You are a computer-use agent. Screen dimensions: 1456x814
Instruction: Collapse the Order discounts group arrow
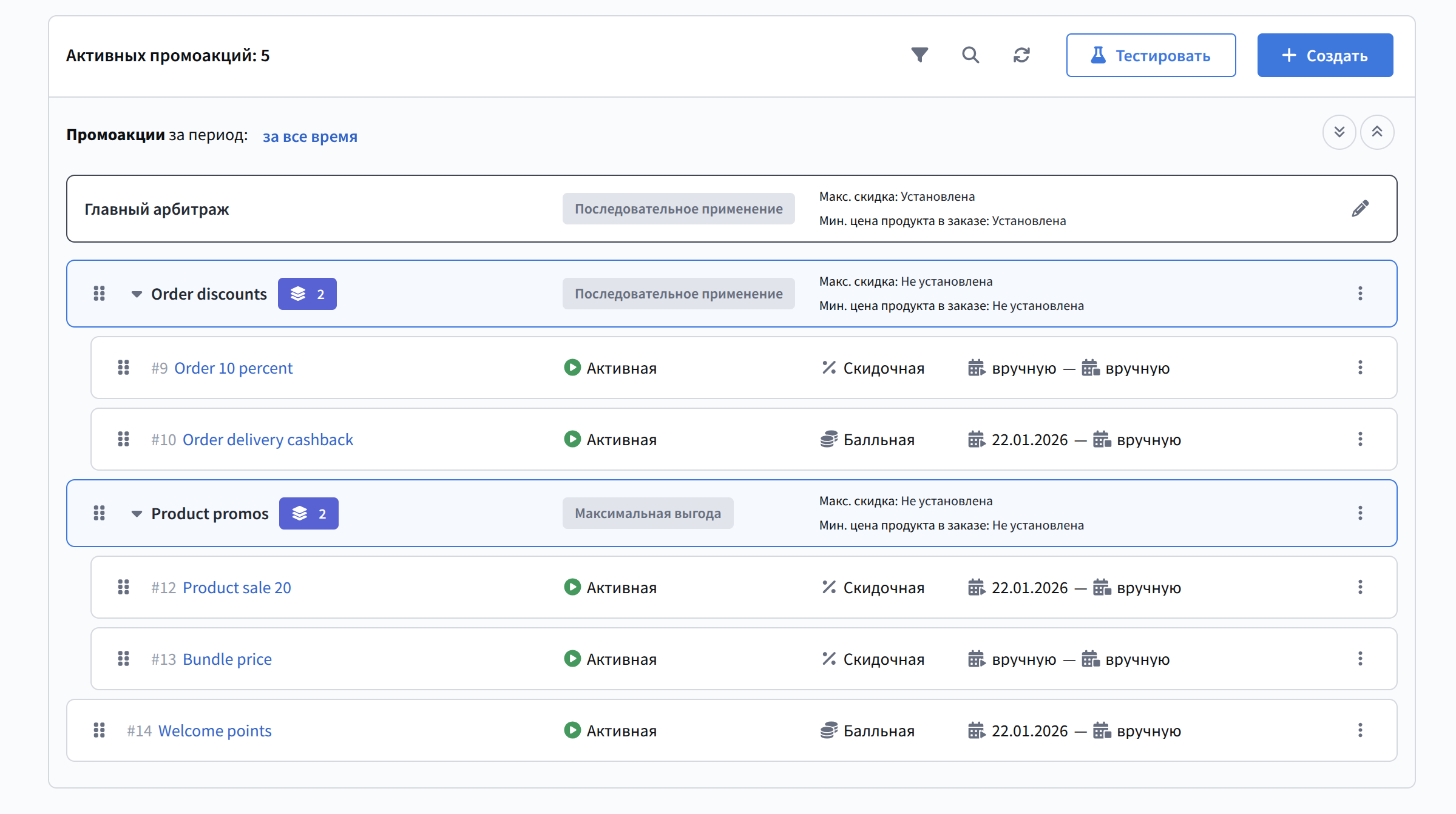point(137,294)
